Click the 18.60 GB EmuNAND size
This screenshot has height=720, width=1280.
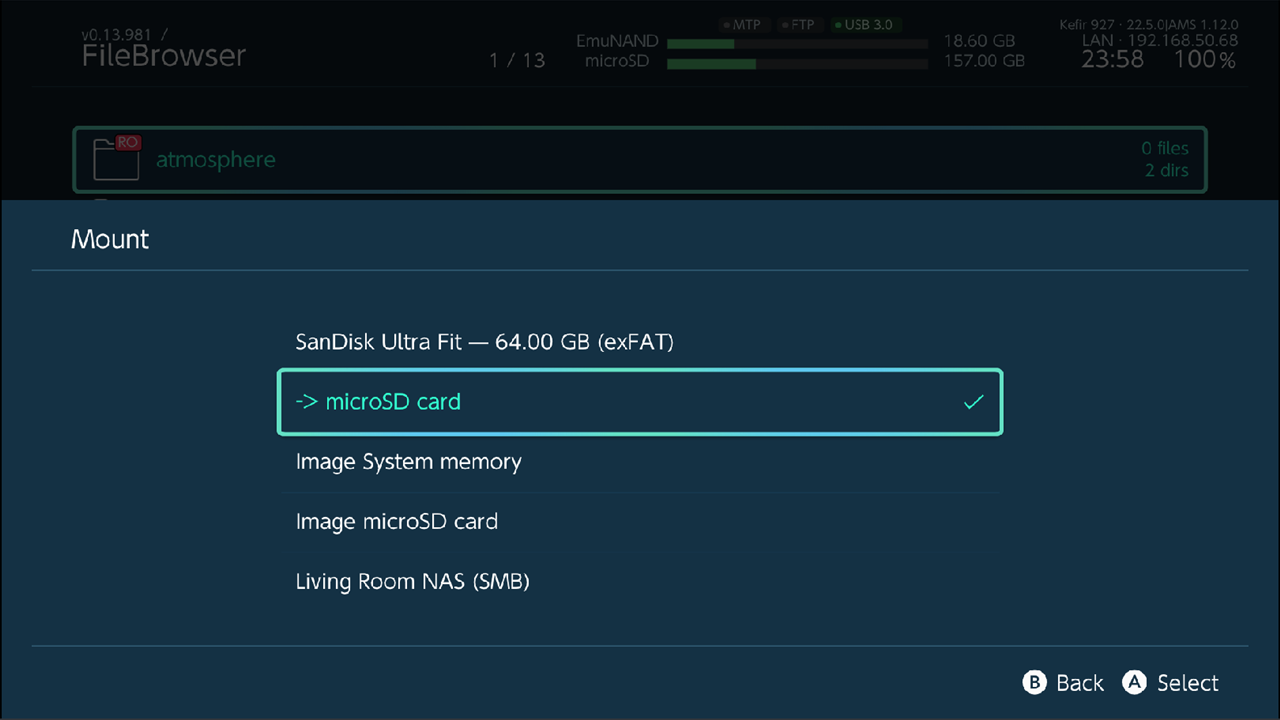tap(979, 42)
